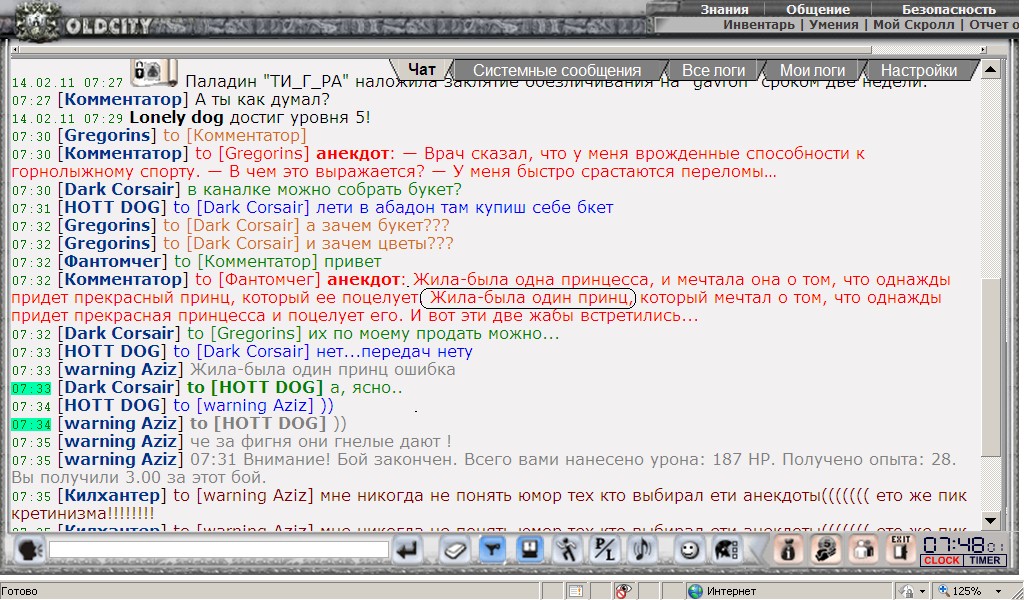This screenshot has width=1024, height=600.
Task: Click the text 'А ты как думал?'
Action: click(261, 100)
